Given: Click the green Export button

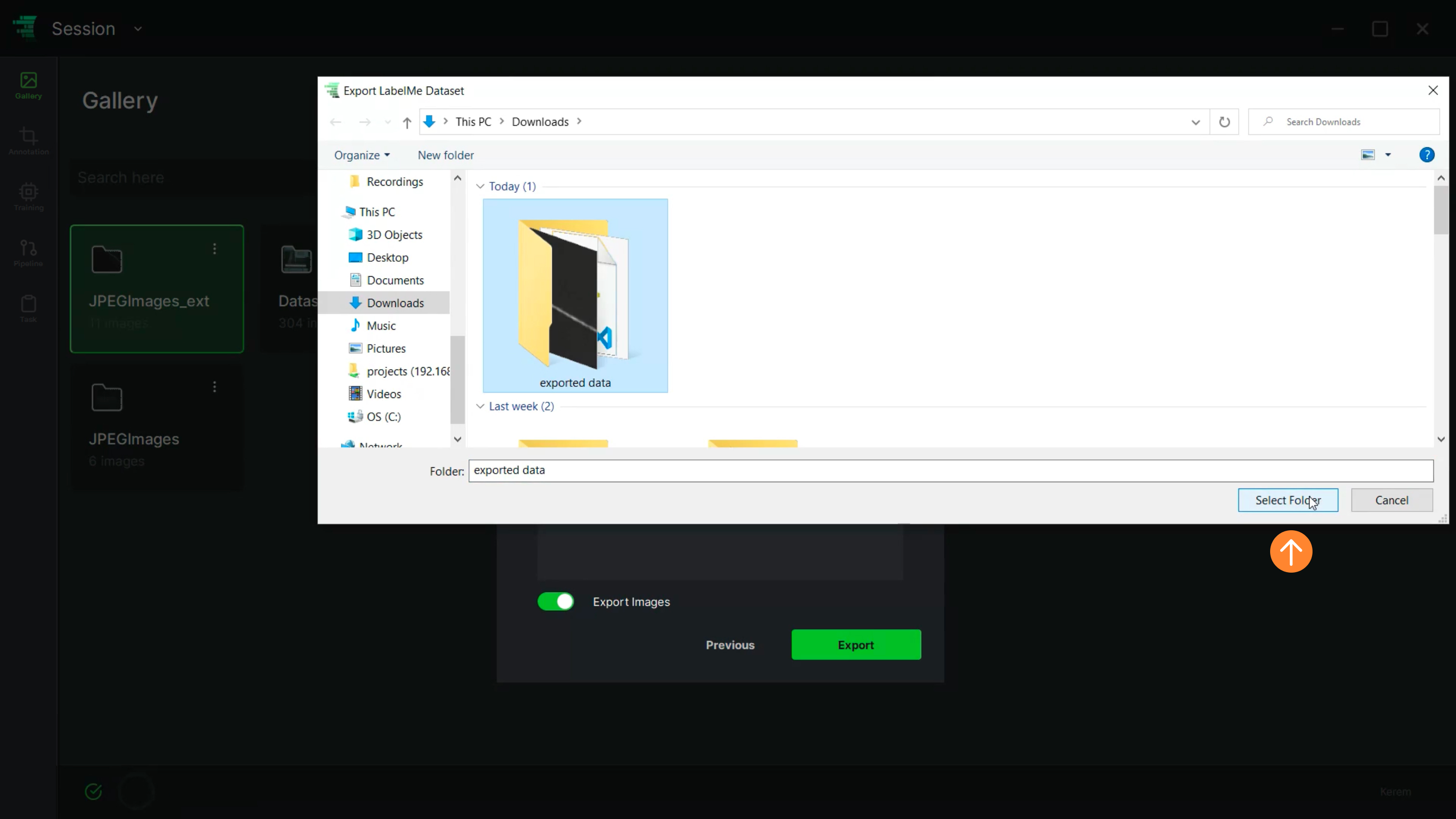Looking at the screenshot, I should point(856,644).
